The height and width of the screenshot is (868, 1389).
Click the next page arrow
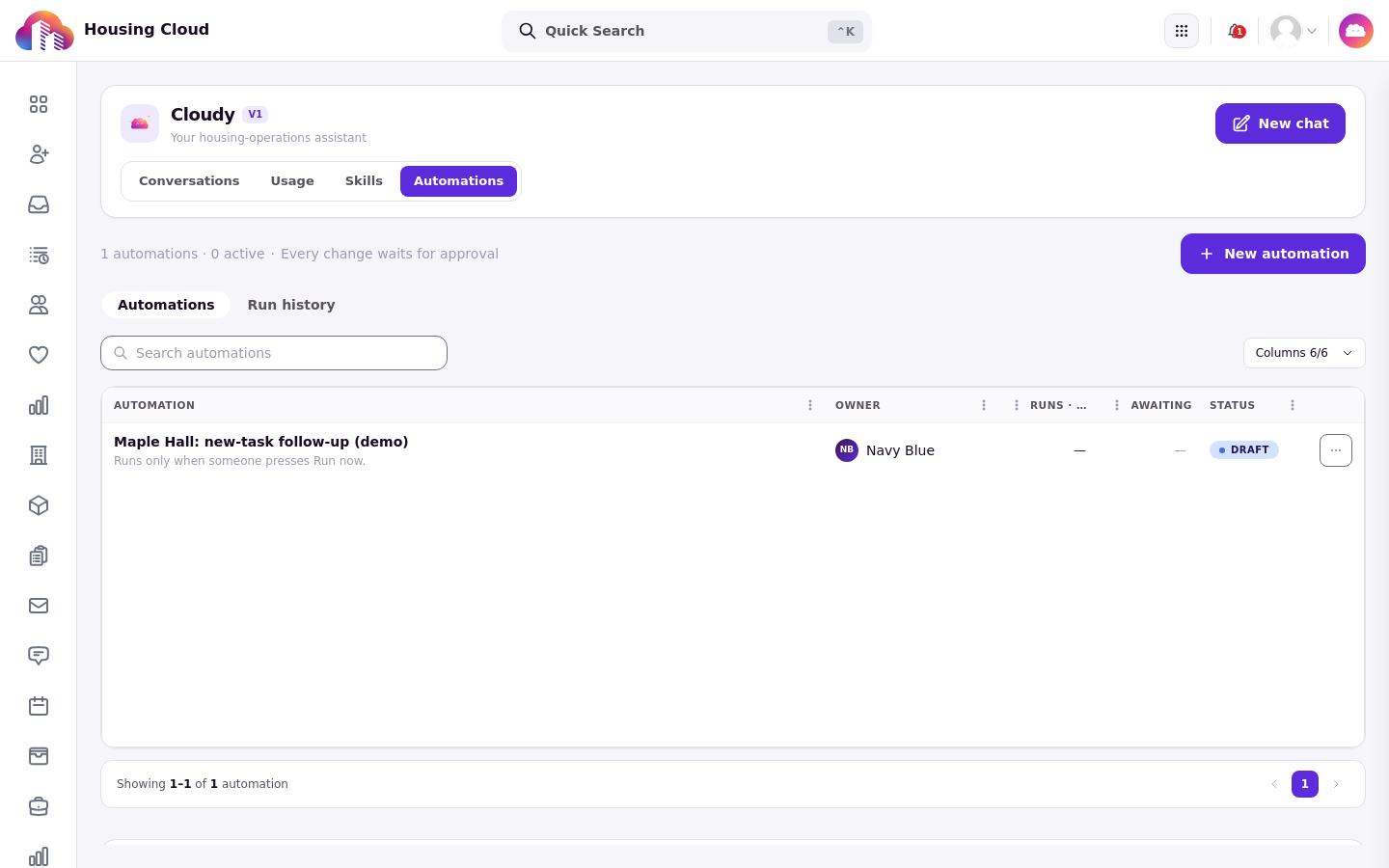pyautogui.click(x=1336, y=784)
